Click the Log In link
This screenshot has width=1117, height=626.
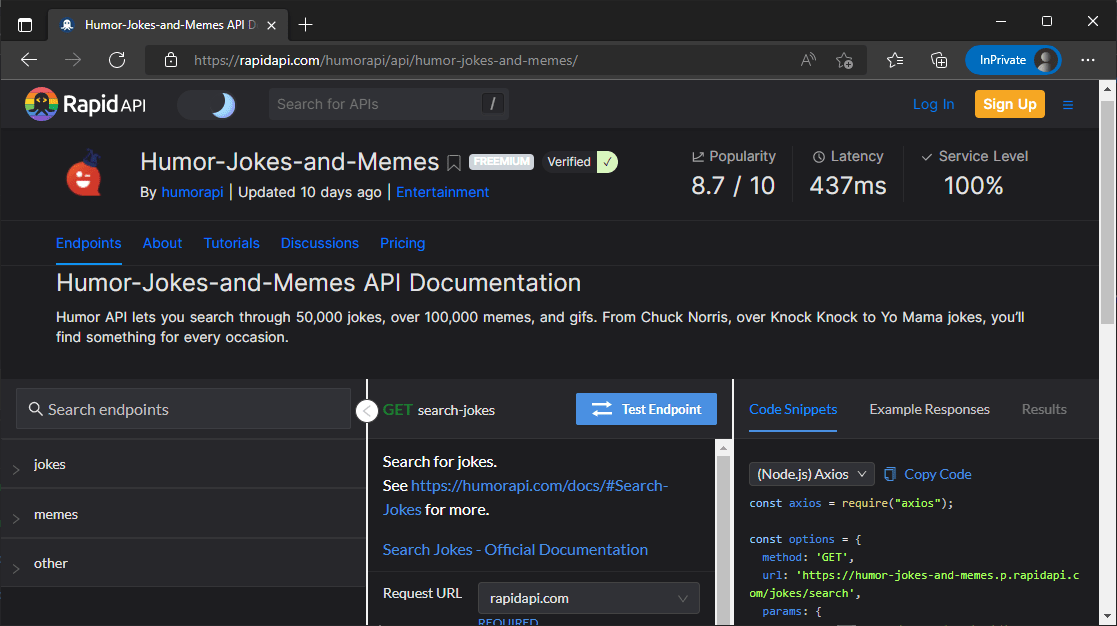coord(933,104)
